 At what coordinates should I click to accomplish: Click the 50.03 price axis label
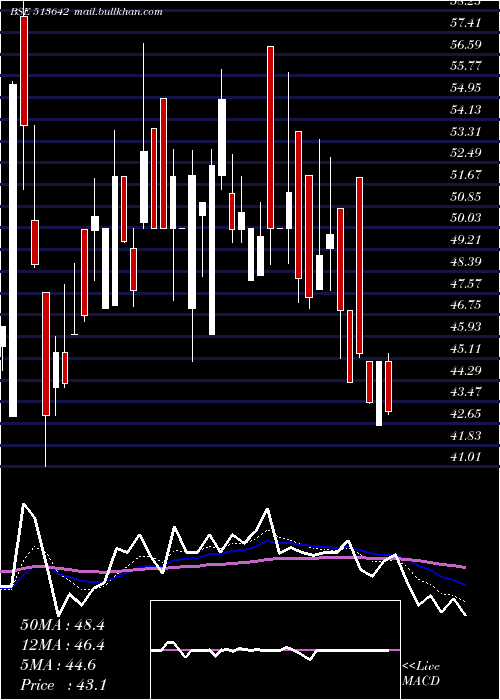[466, 217]
